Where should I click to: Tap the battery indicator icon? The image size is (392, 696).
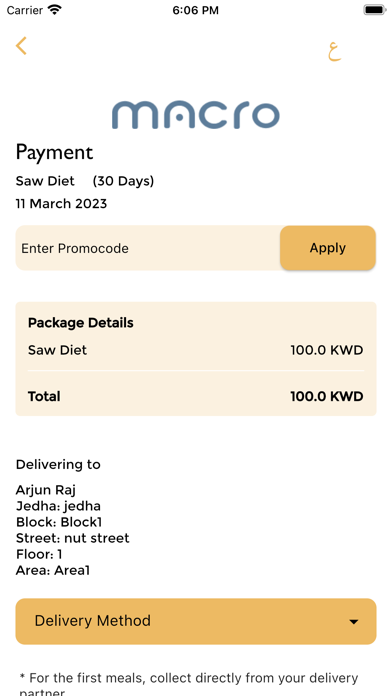click(x=375, y=10)
